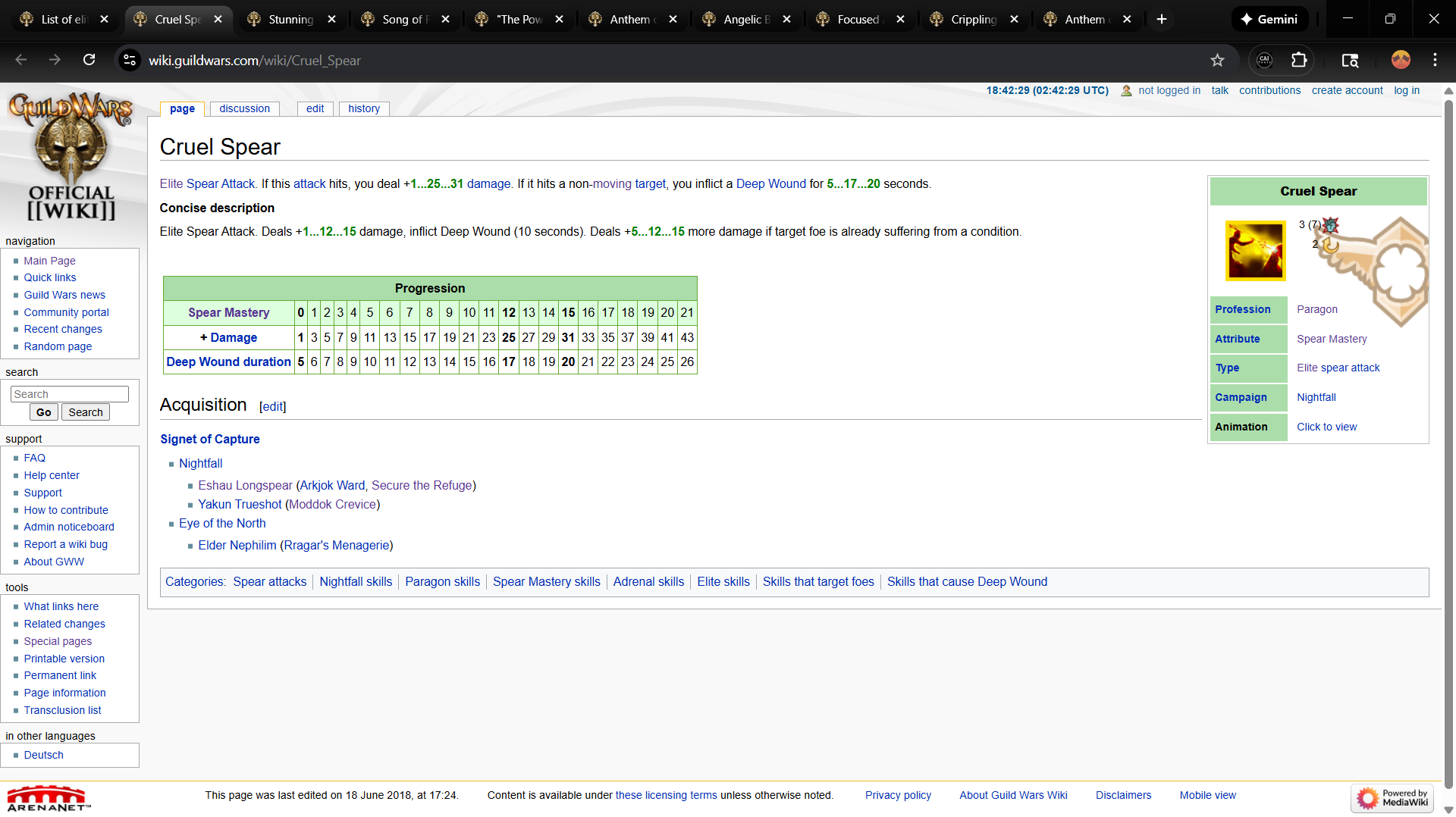
Task: Open Random page link
Action: [58, 346]
